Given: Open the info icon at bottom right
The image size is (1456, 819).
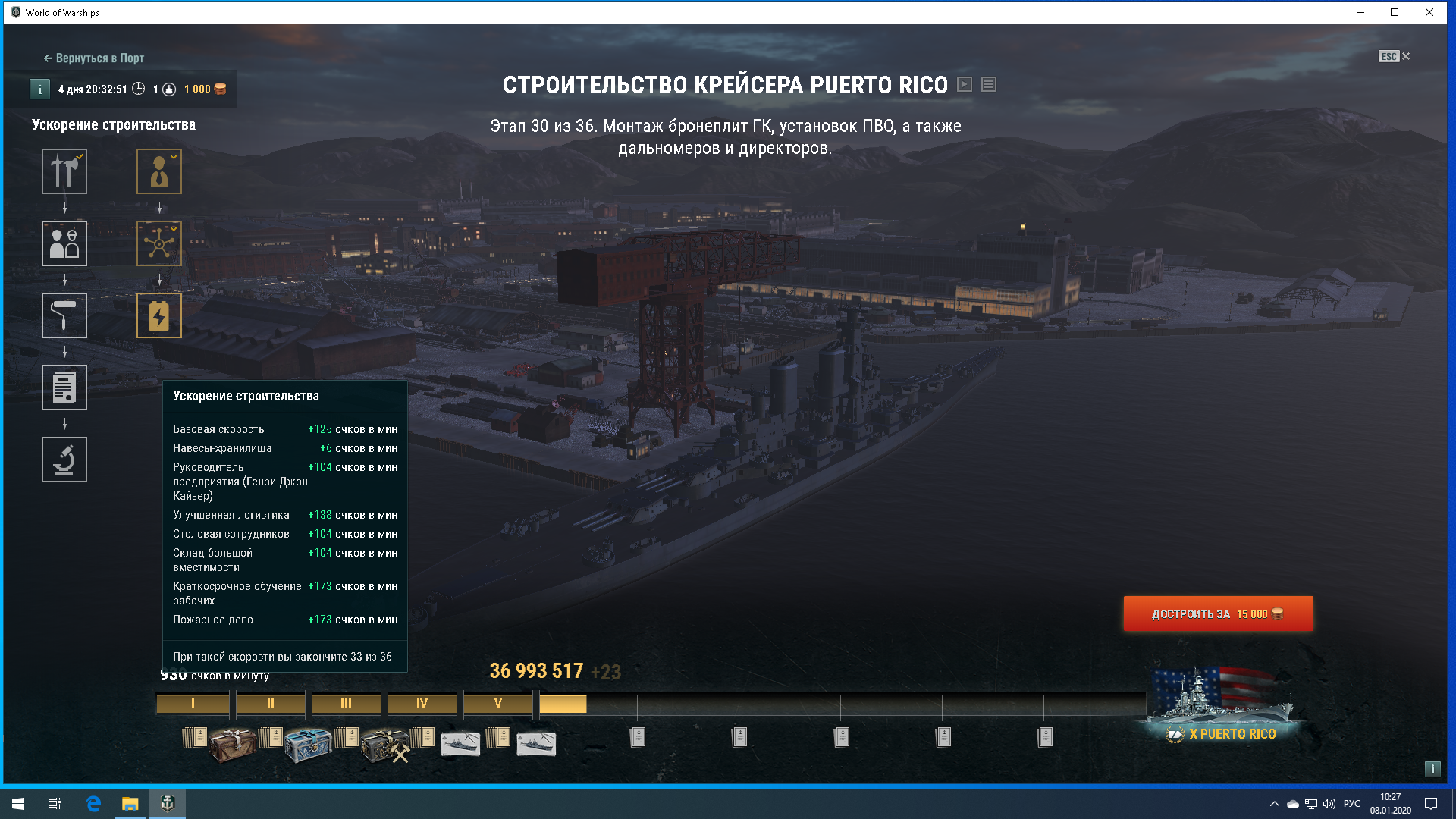Looking at the screenshot, I should tap(1432, 769).
